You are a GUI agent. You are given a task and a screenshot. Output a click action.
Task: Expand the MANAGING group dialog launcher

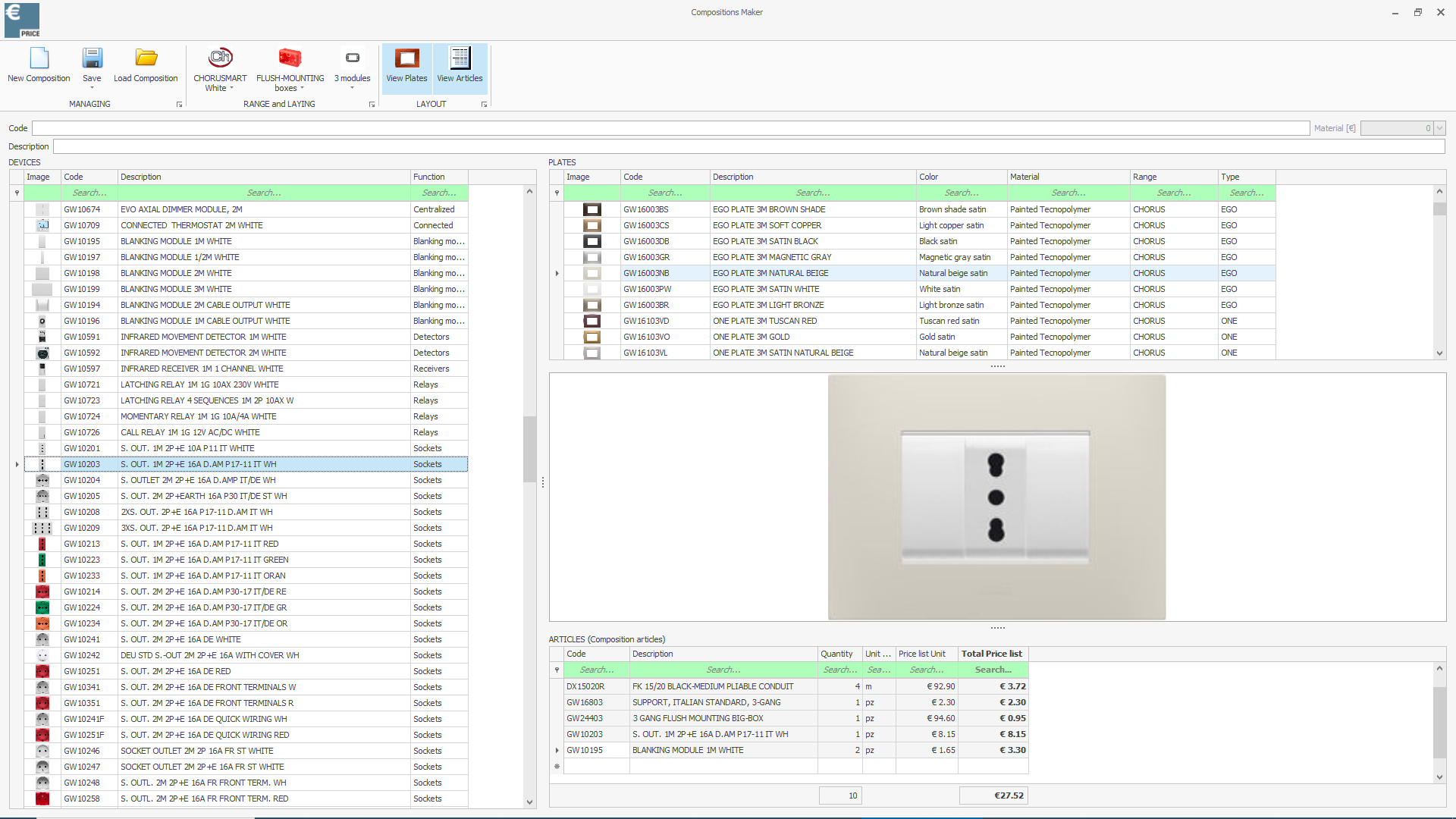tap(180, 105)
